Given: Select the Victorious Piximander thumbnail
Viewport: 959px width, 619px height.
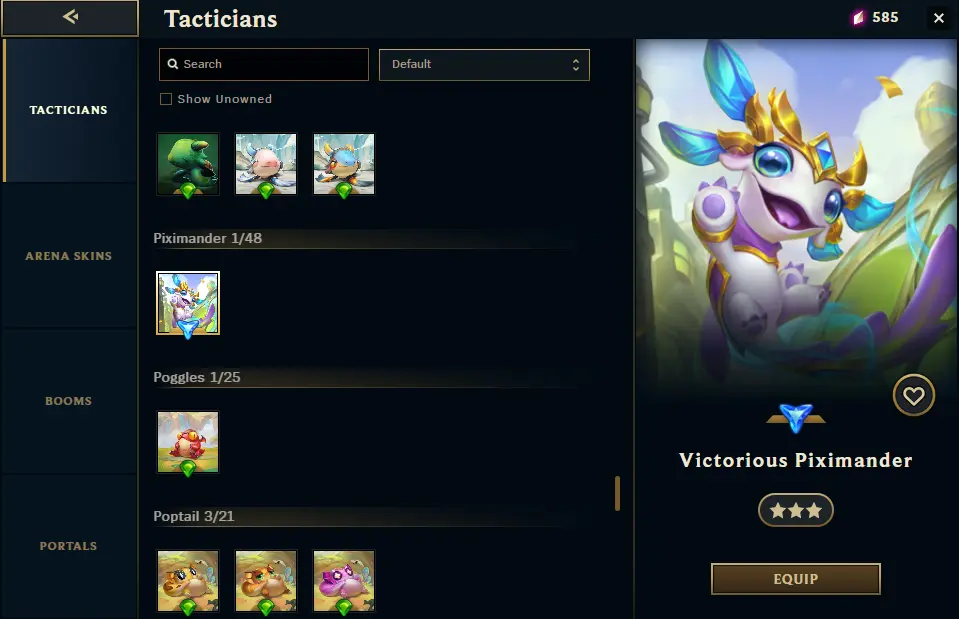Looking at the screenshot, I should click(188, 303).
